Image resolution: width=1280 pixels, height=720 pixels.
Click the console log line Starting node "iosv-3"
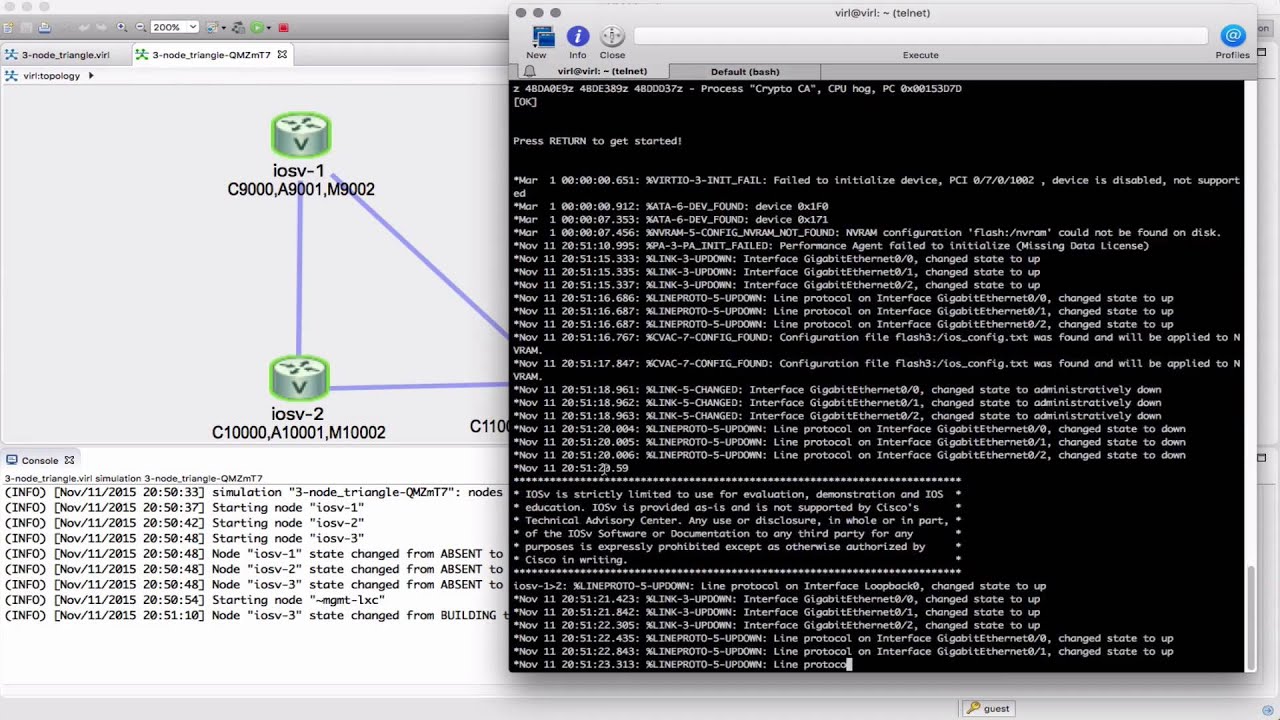click(x=184, y=538)
